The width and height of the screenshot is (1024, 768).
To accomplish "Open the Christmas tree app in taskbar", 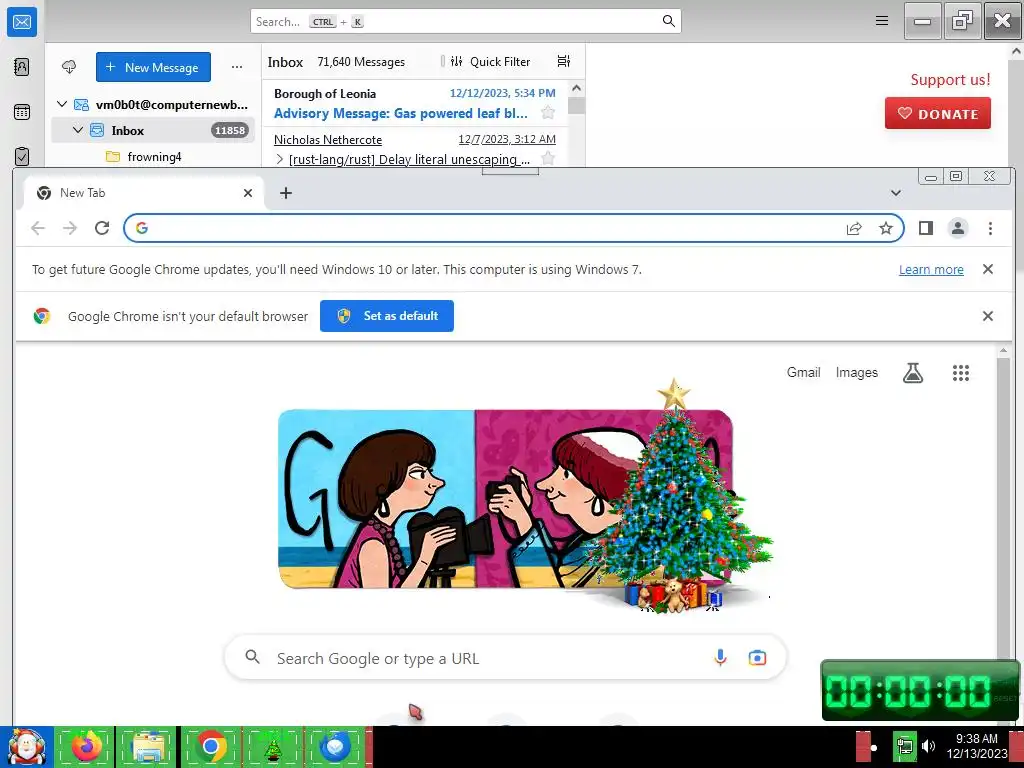I will 272,746.
